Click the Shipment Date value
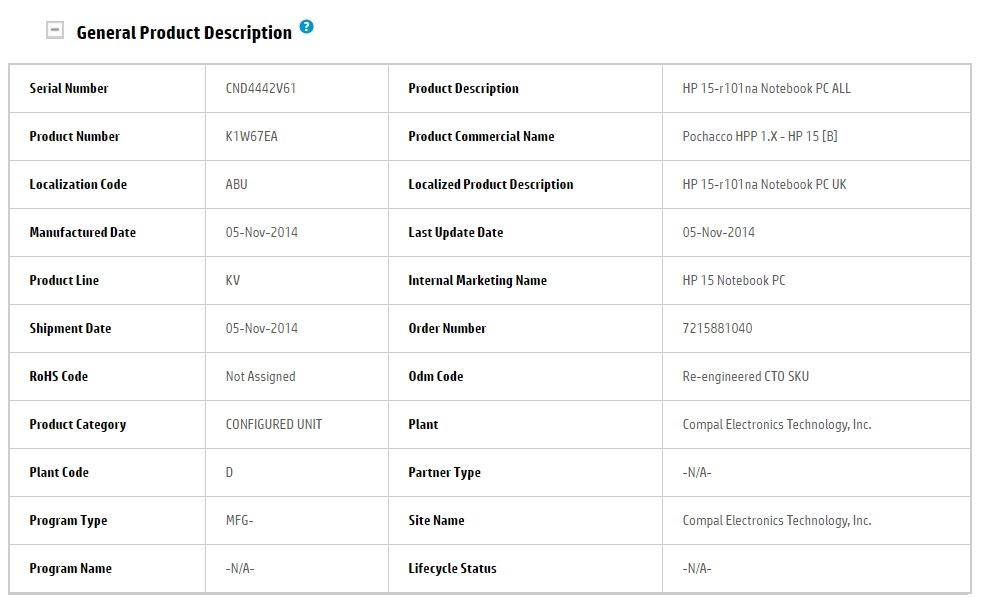 pos(262,328)
